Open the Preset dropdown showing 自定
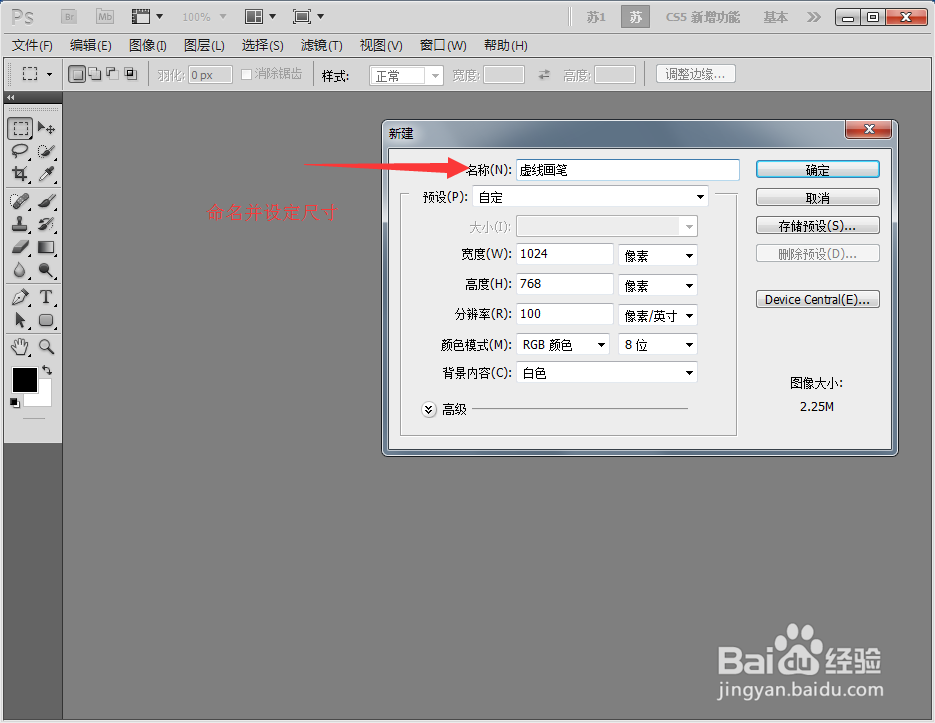 590,197
